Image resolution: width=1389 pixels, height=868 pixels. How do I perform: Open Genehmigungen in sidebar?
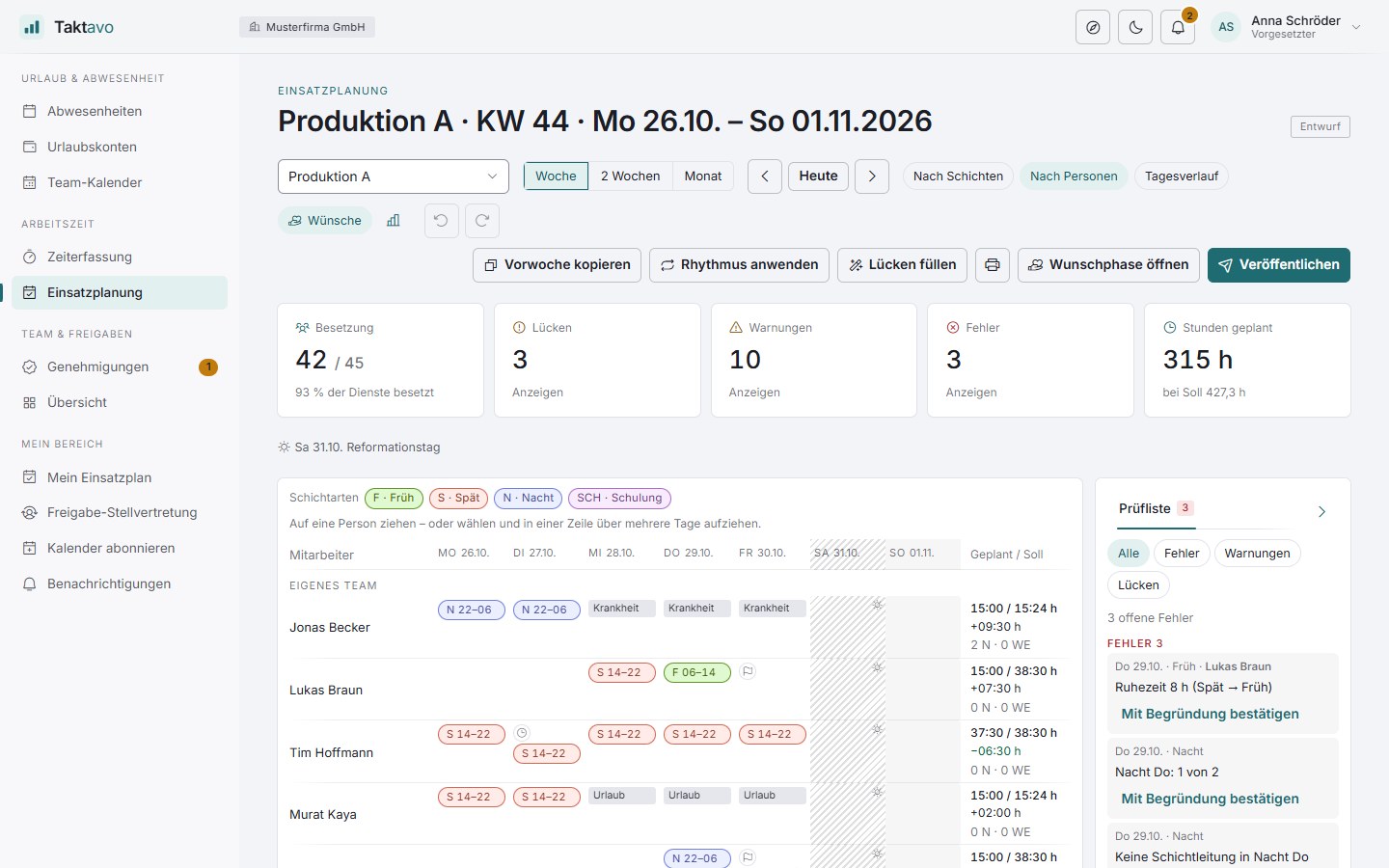(x=120, y=367)
